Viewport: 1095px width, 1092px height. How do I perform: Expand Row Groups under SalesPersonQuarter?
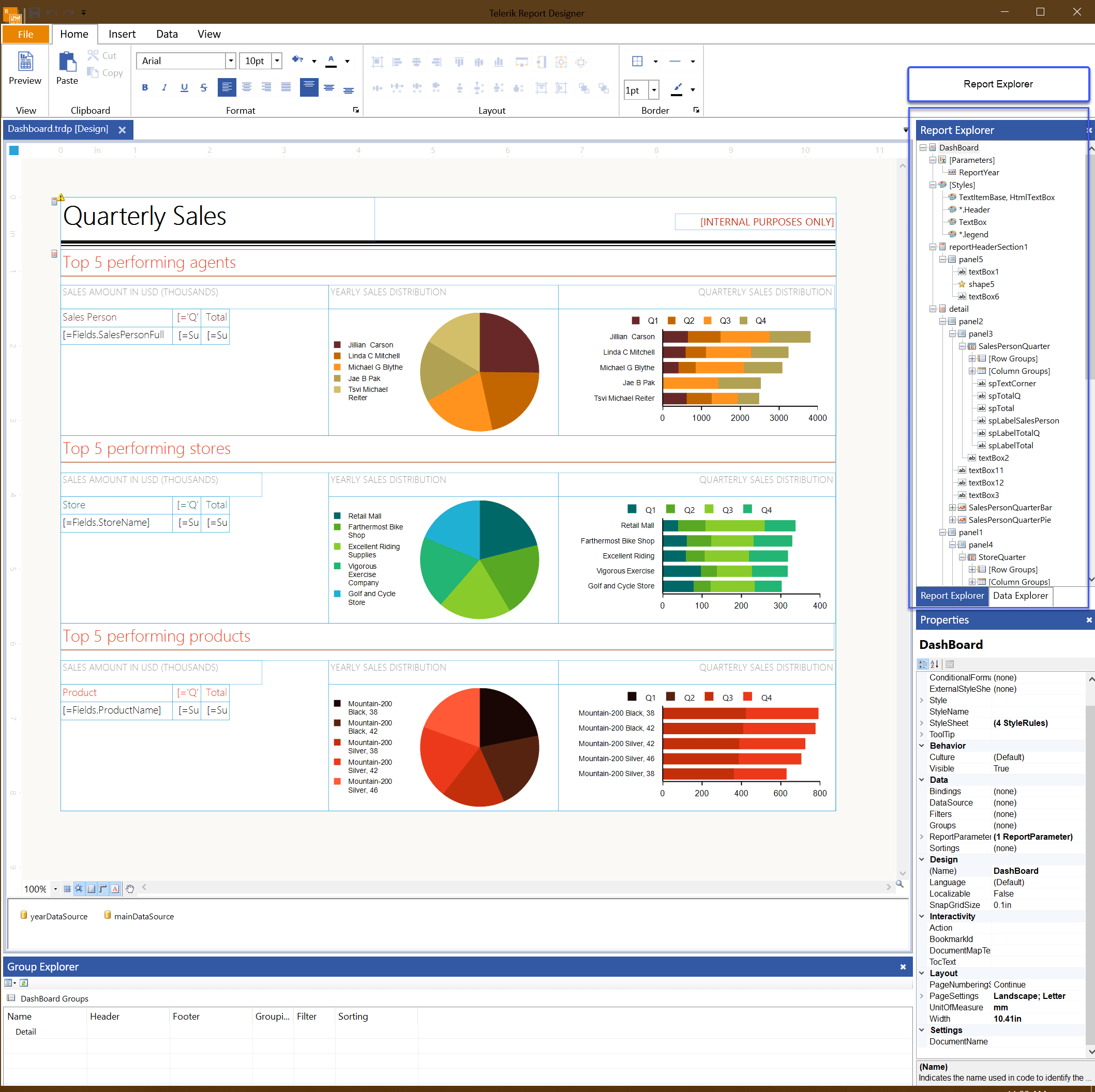point(973,358)
